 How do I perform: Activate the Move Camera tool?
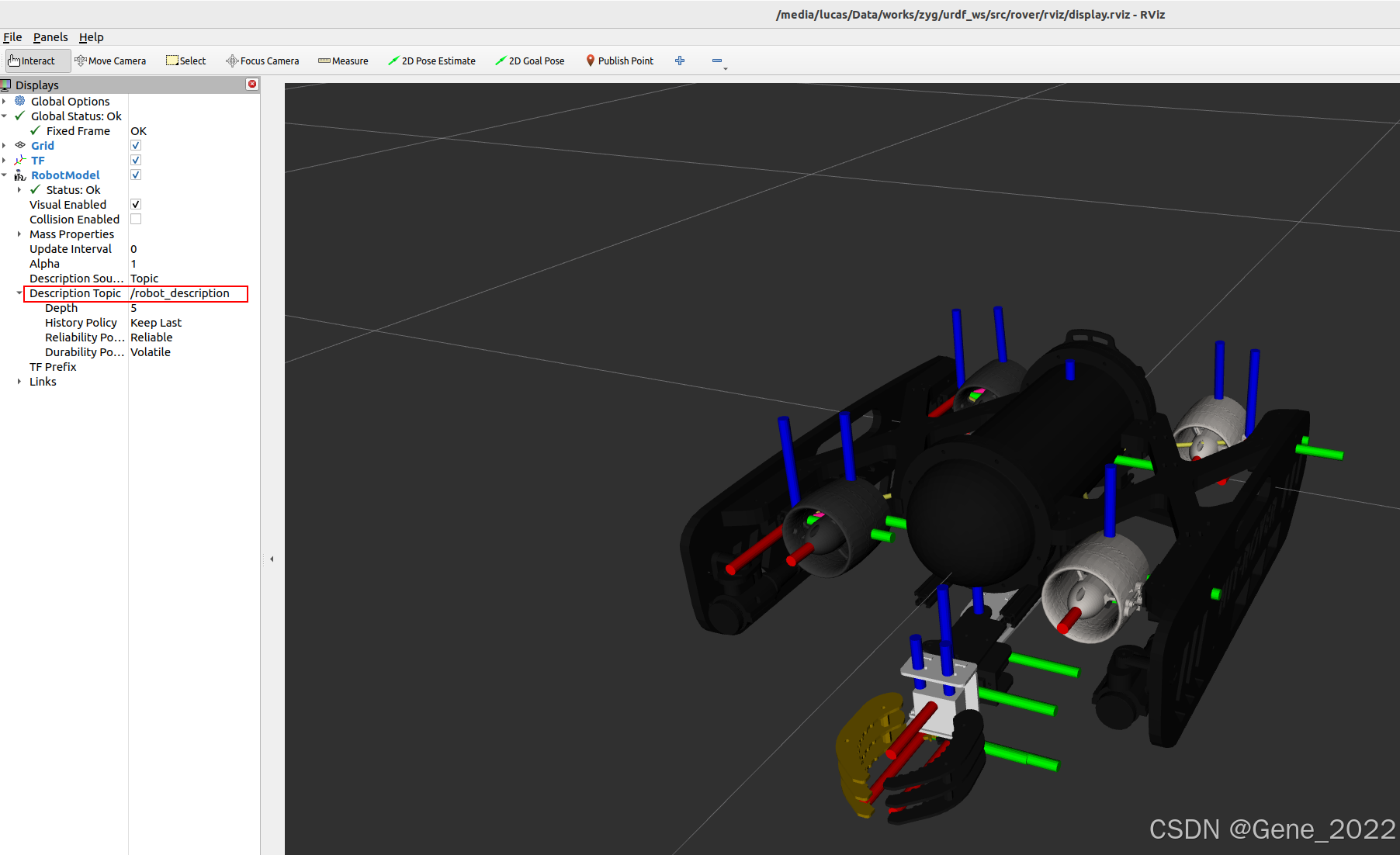click(111, 61)
